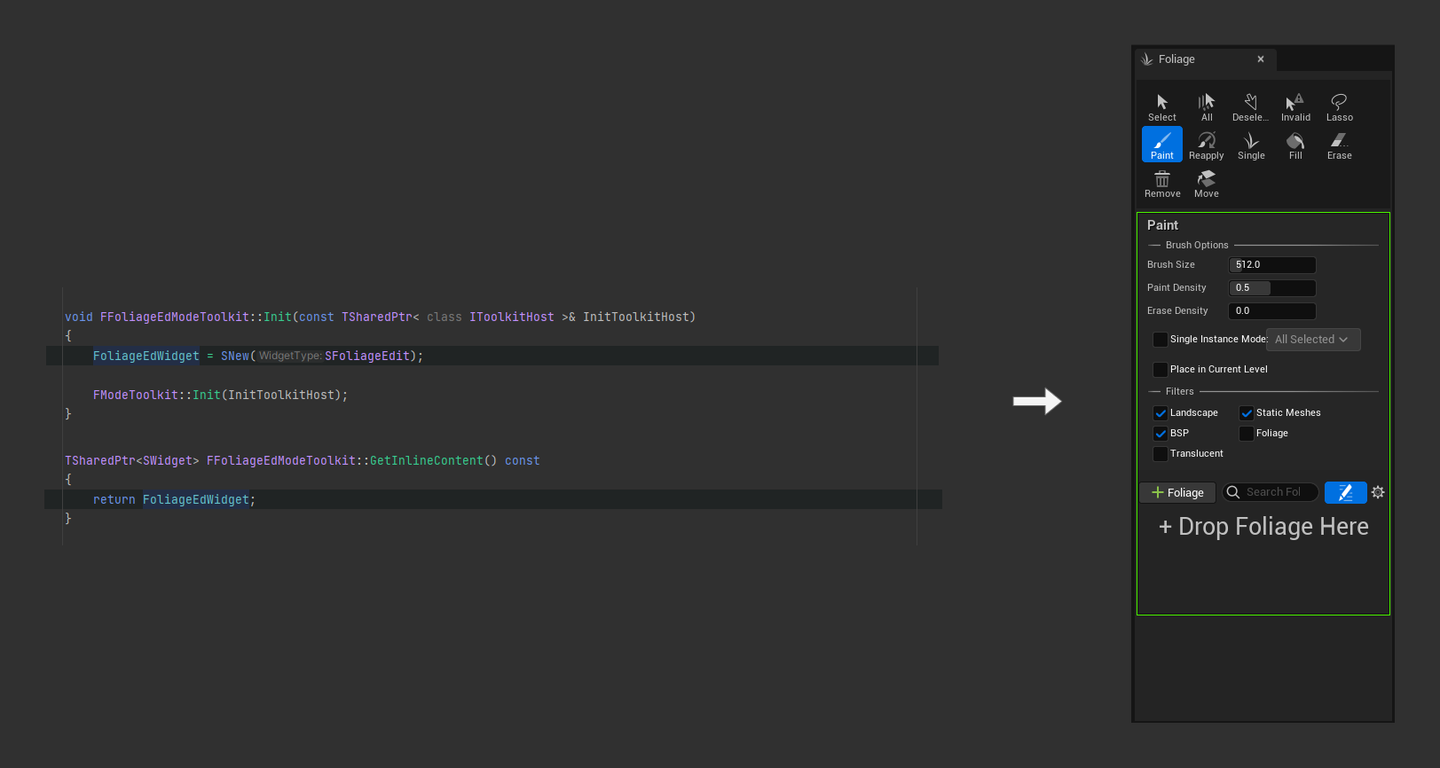Adjust the Paint Density slider
1440x768 pixels.
click(x=1272, y=288)
